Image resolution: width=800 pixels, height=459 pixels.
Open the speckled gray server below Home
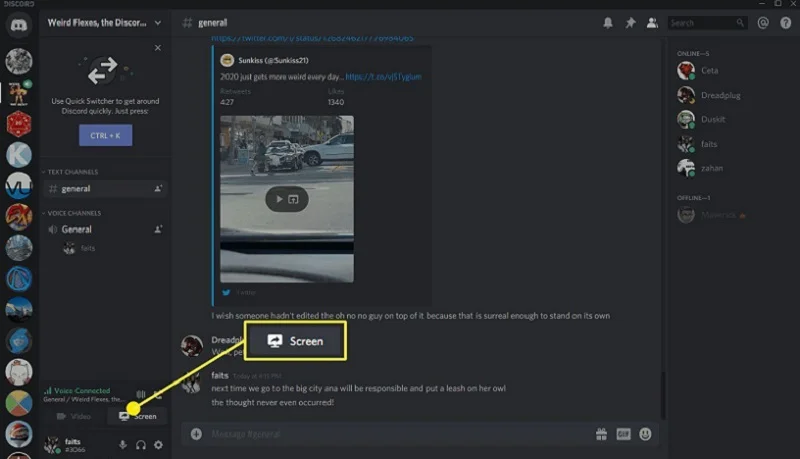[19, 61]
